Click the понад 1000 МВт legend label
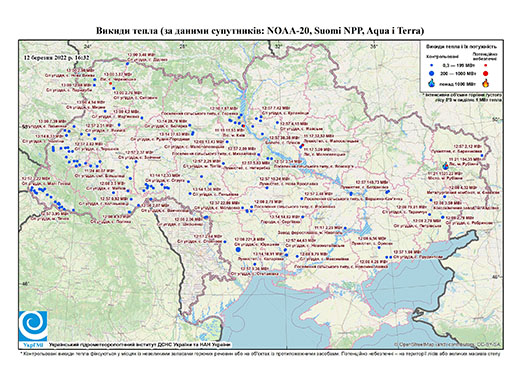 [458, 83]
